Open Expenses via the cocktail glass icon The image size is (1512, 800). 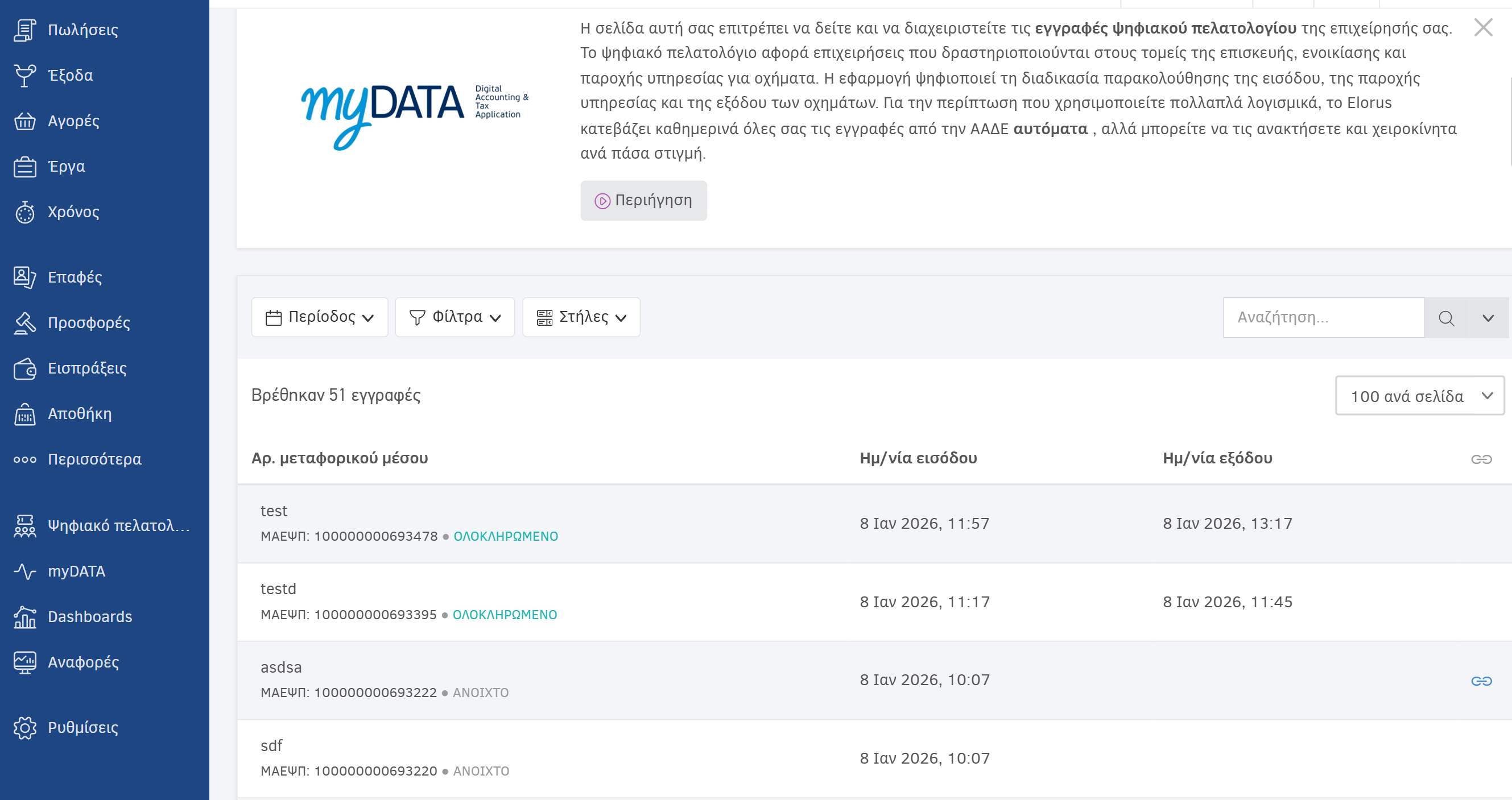[24, 76]
